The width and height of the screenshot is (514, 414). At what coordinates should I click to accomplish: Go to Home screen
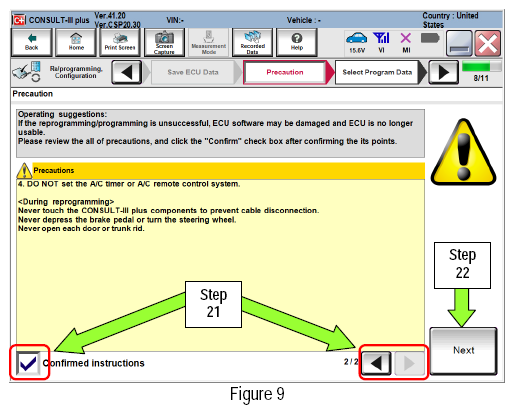point(76,42)
